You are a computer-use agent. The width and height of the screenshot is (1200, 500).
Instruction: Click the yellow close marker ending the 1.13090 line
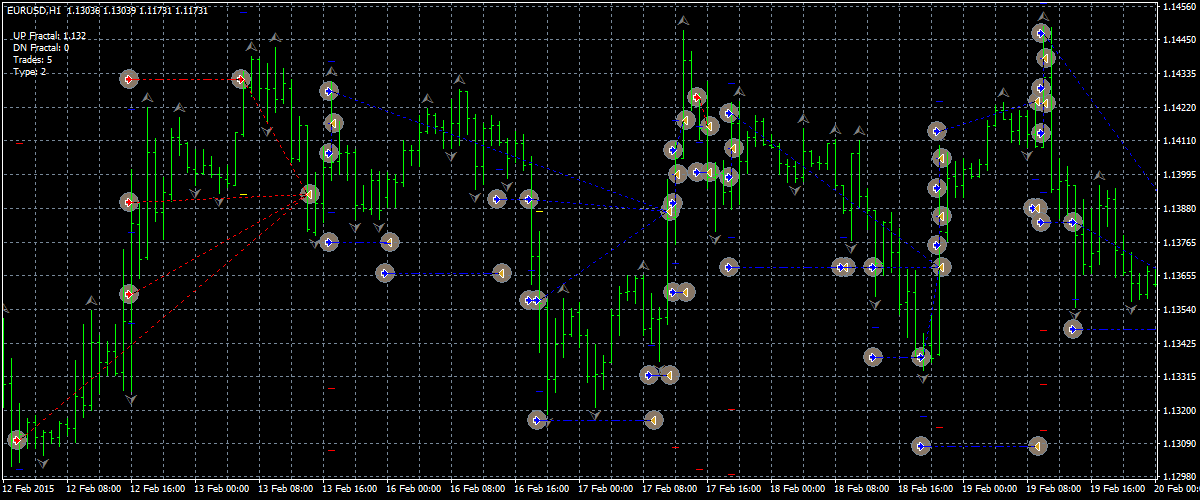[1038, 446]
